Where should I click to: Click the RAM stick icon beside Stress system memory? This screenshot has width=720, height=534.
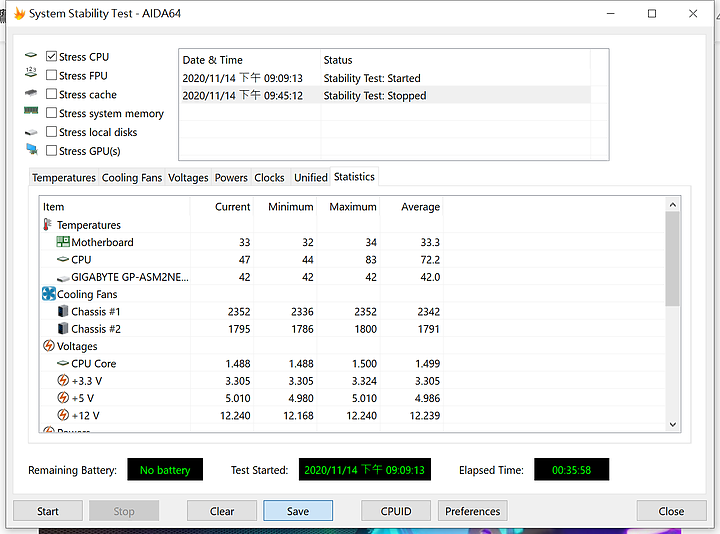[31, 110]
